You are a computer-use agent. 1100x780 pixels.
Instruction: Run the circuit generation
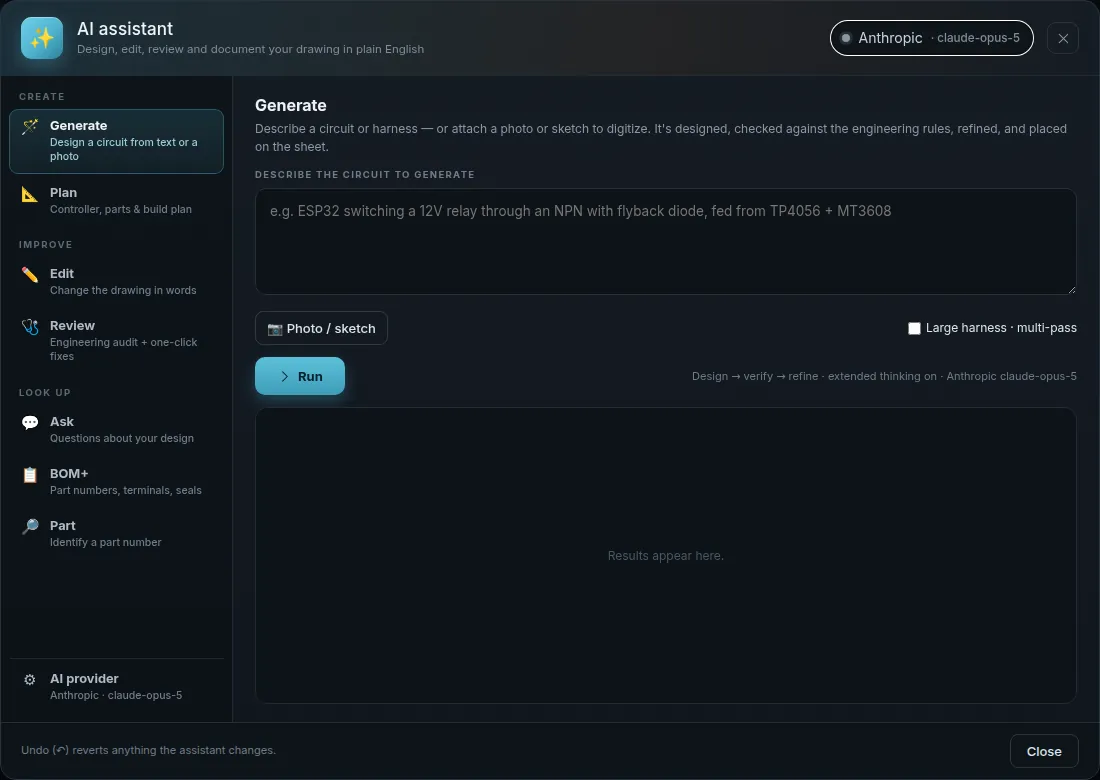[300, 376]
